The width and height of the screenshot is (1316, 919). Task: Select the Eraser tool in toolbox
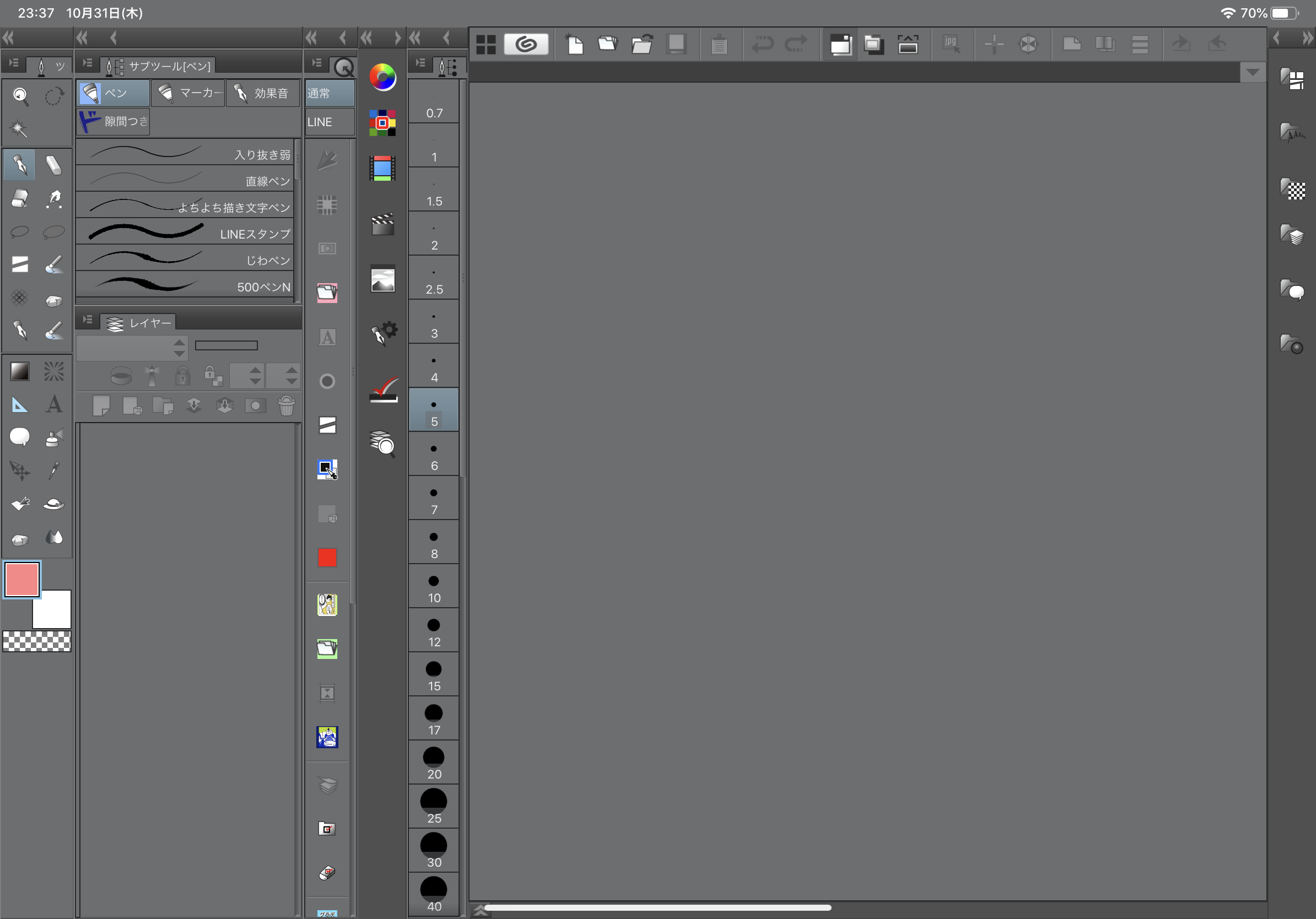(20, 198)
